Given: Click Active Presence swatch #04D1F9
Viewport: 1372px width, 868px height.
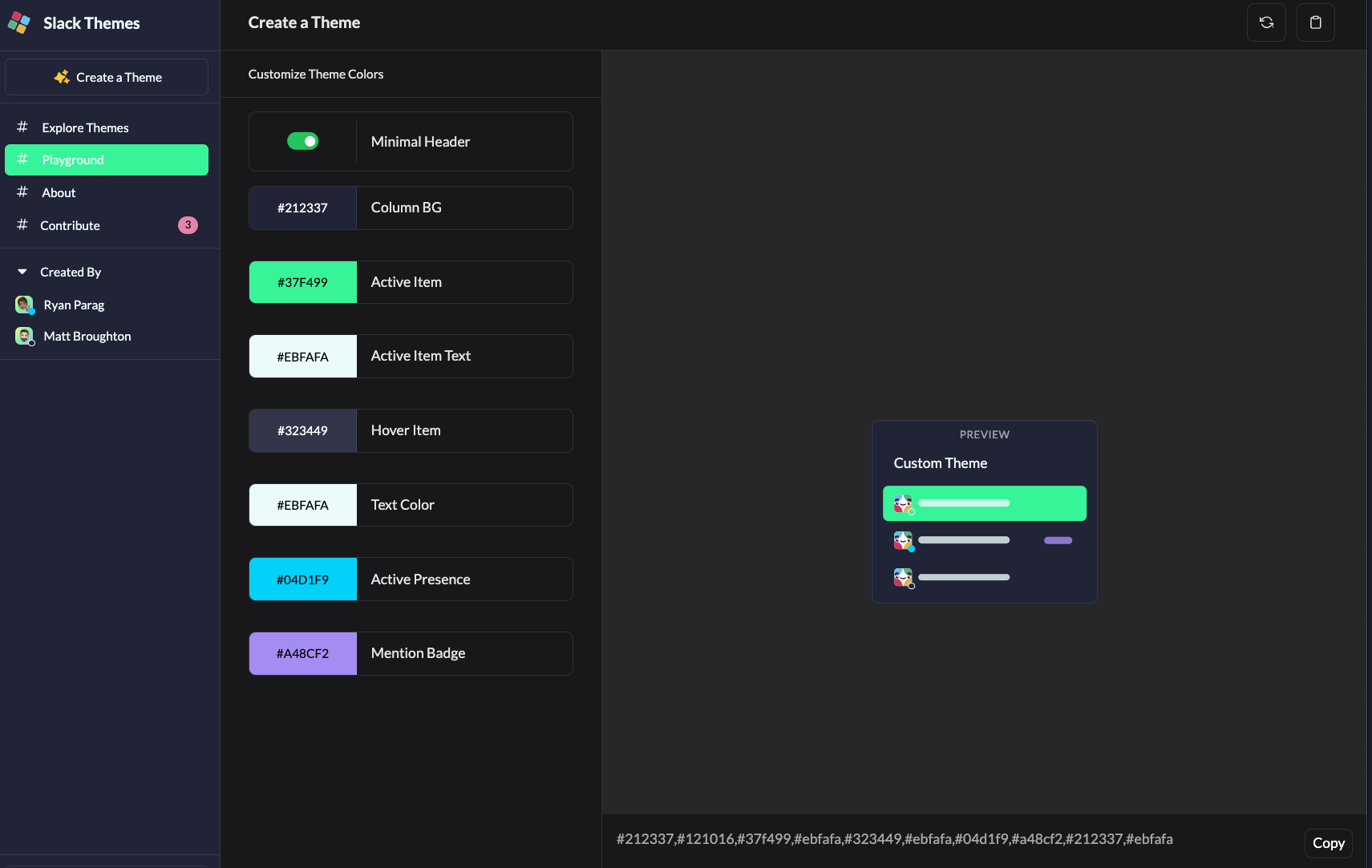Looking at the screenshot, I should point(303,579).
